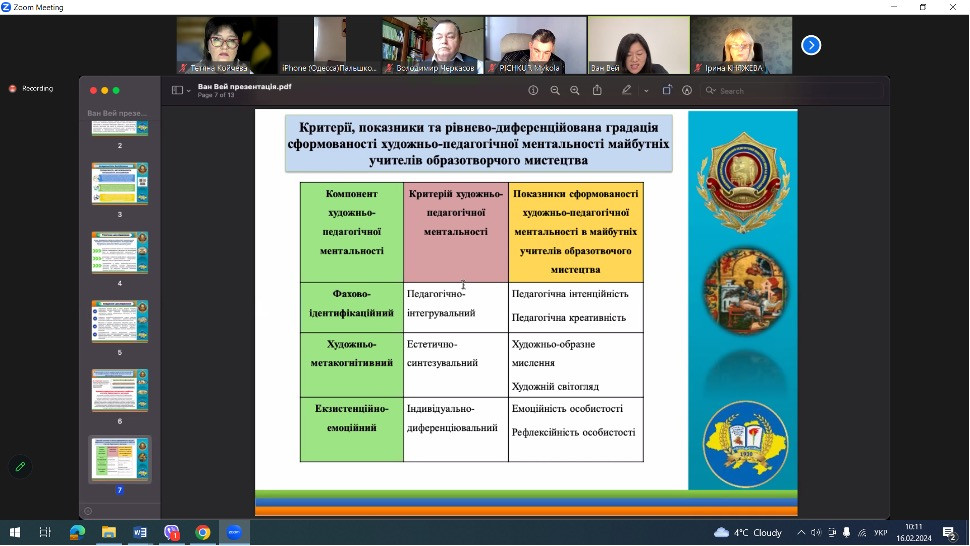This screenshot has width=970, height=546.
Task: Zoom out the PDF in Preview toolbar
Action: pos(555,90)
